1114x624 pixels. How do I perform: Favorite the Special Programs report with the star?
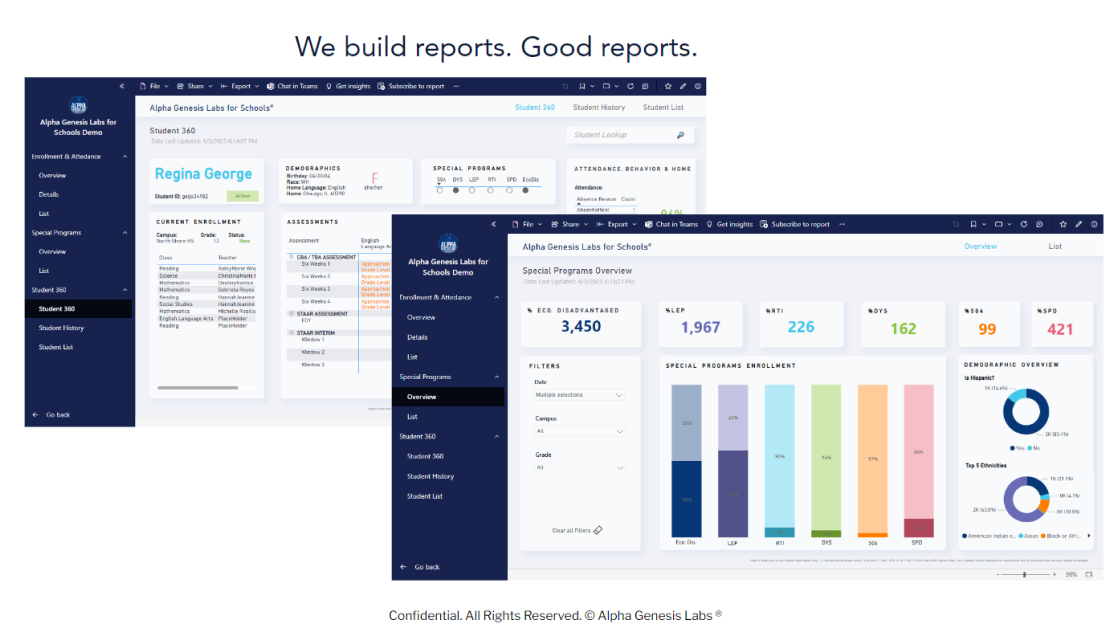(x=1063, y=224)
